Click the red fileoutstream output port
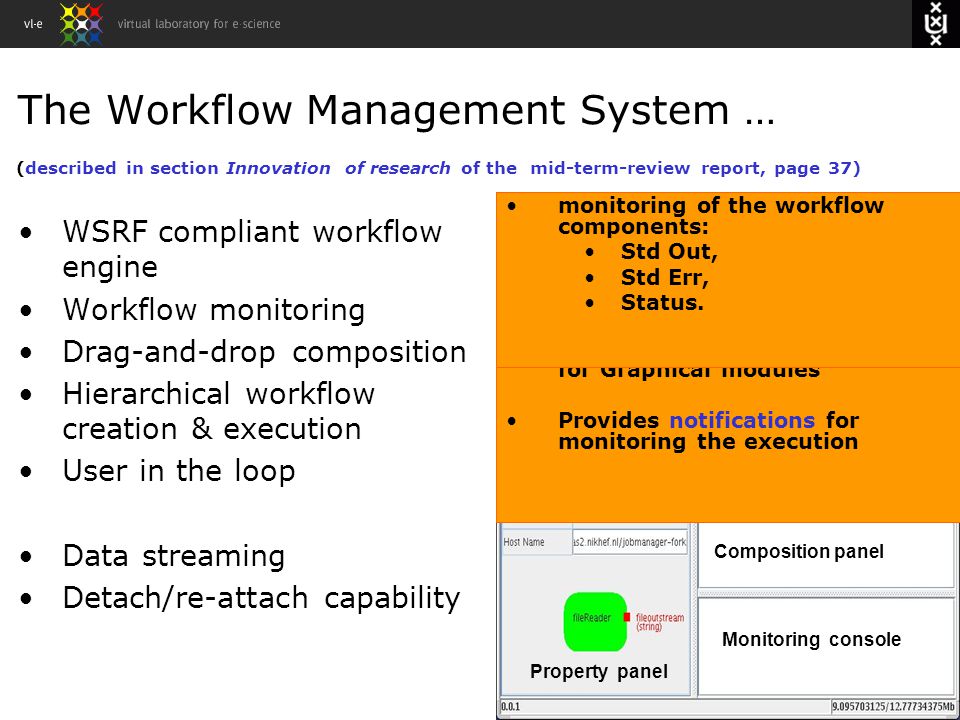This screenshot has width=960, height=720. (627, 617)
